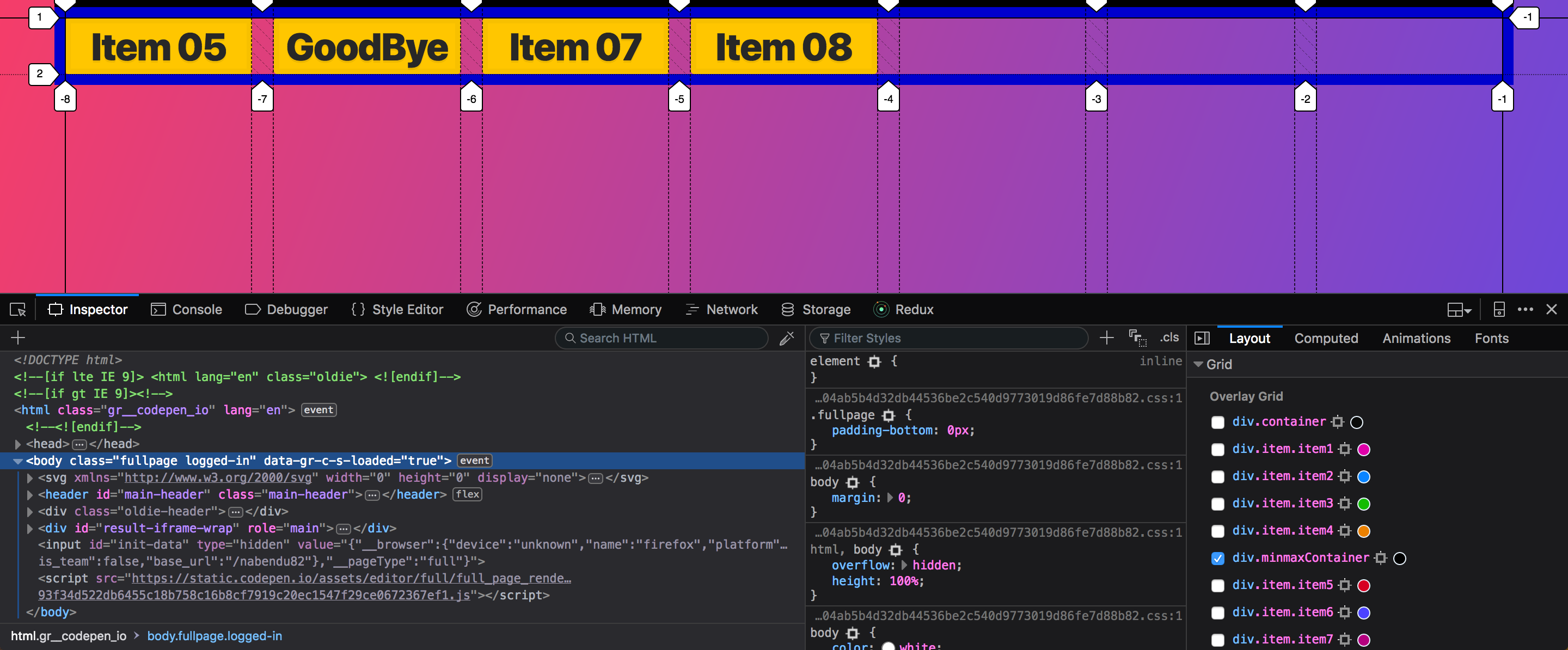The image size is (1568, 650).
Task: Click the flex badge on header
Action: pyautogui.click(x=468, y=495)
